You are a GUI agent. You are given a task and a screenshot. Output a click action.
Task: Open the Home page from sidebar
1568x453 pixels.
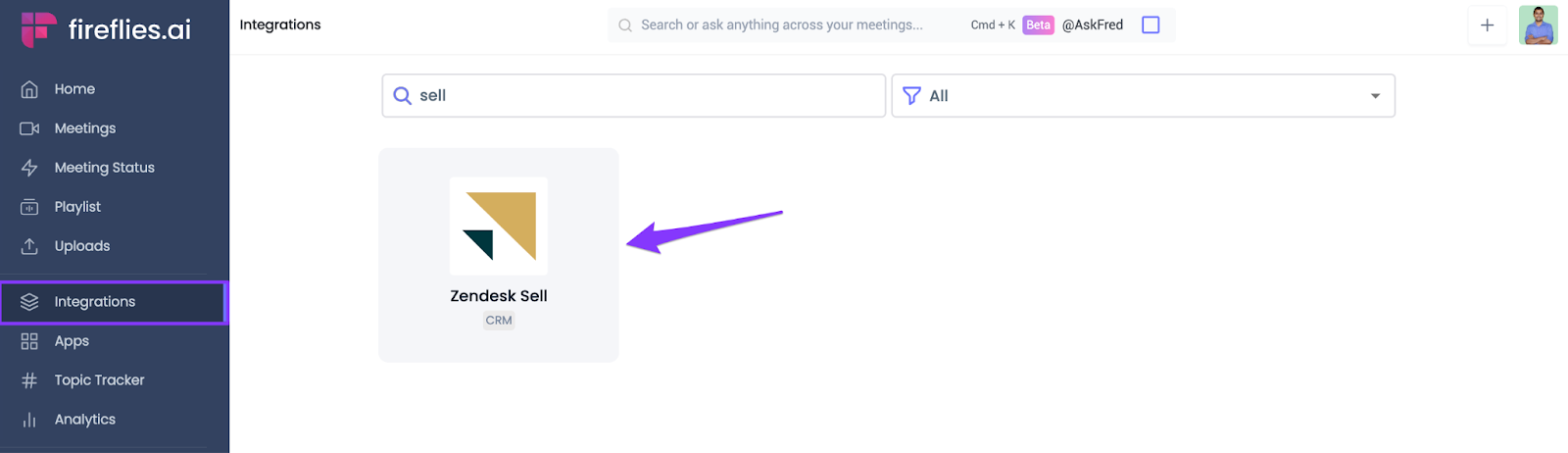point(74,89)
